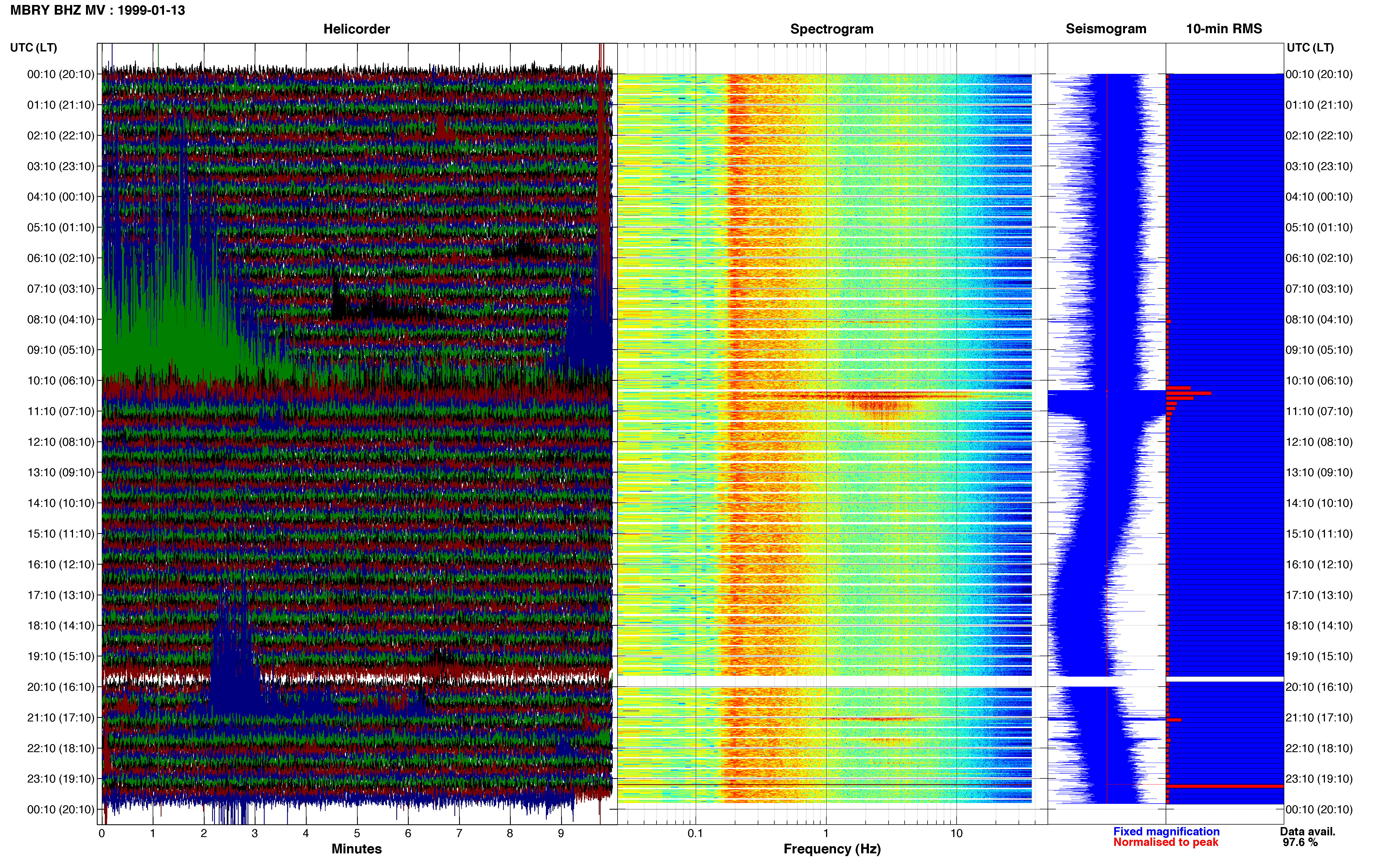1388x868 pixels.
Task: Click '09:10 (05:10)' on the Helicorder time axis
Action: coord(61,350)
